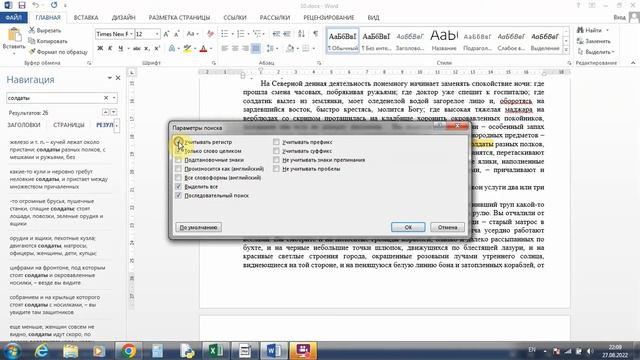The width and height of the screenshot is (640, 360).
Task: Open navigation search options dropdown
Action: coord(114,98)
